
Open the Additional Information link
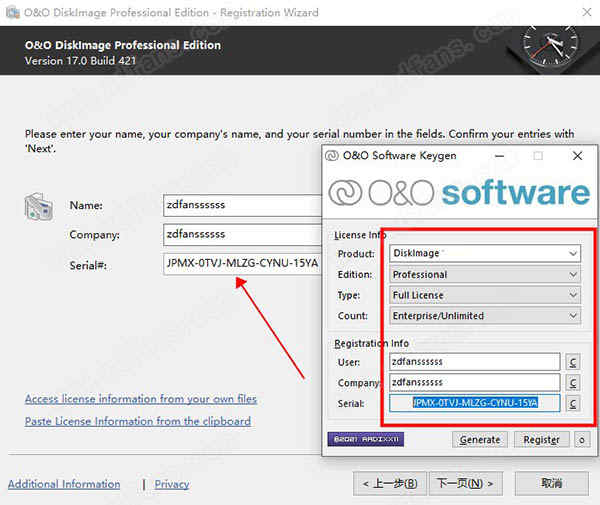[64, 484]
